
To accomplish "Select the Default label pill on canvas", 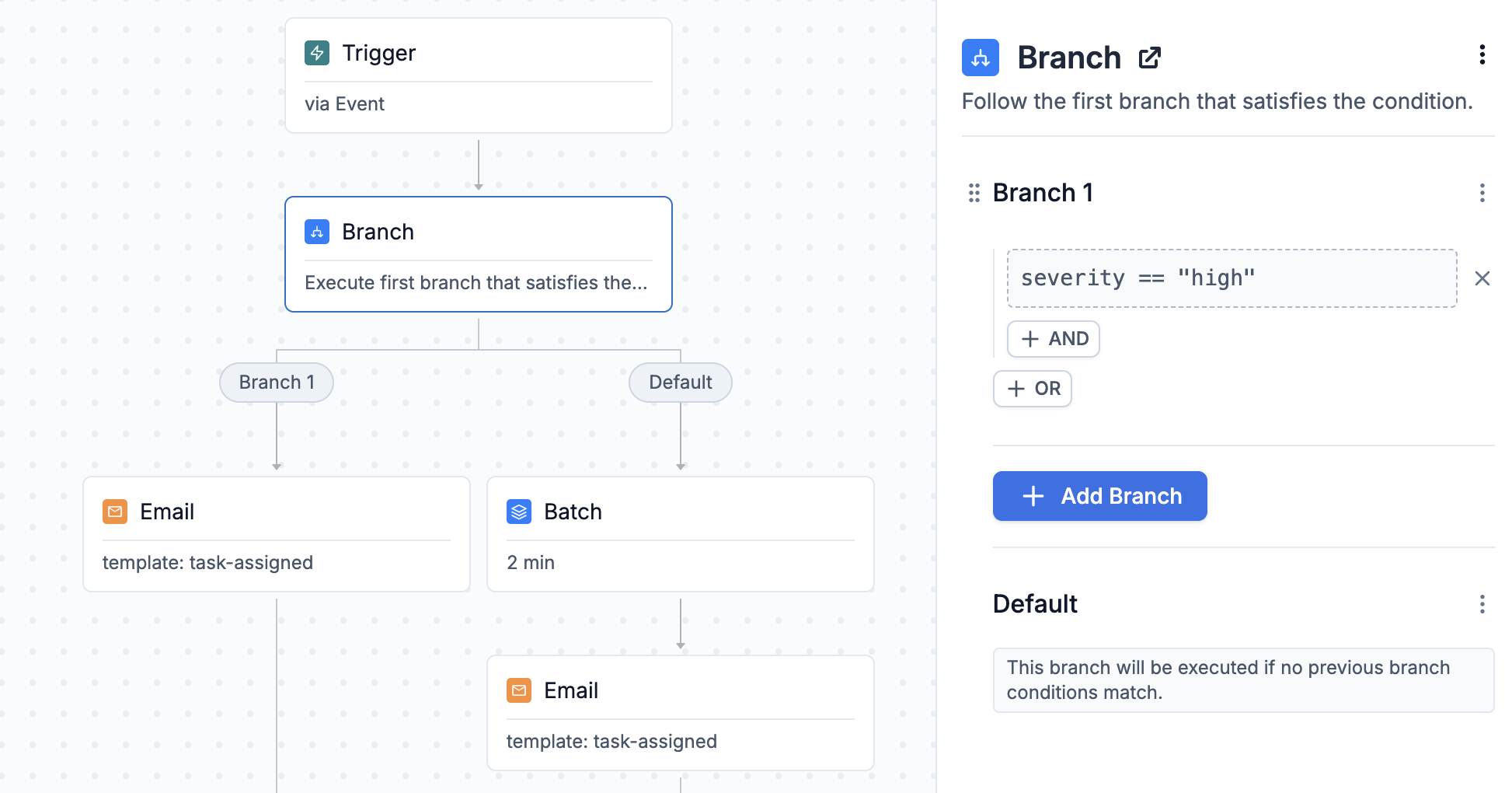I will 681,383.
